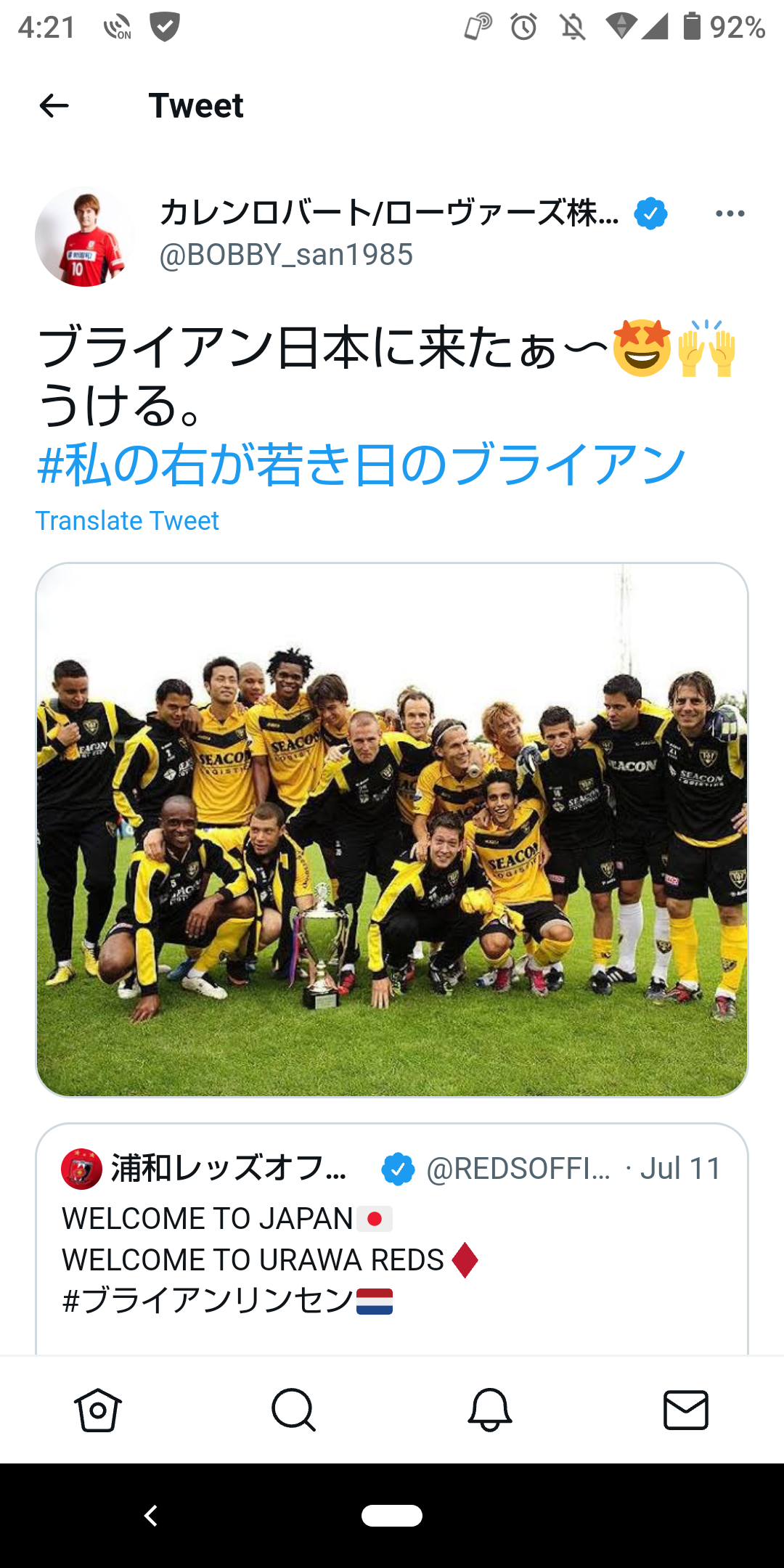Tap the verified badge beside author name

[650, 213]
